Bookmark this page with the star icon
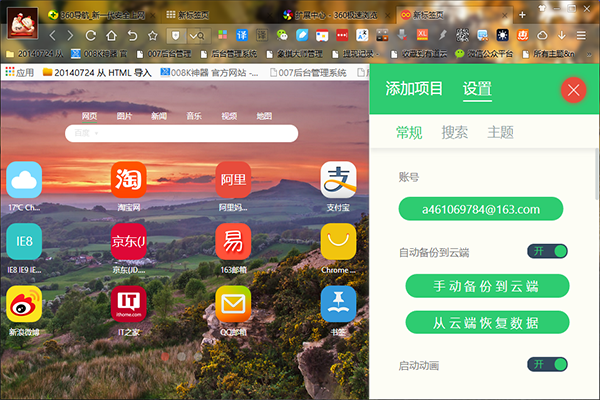Image resolution: width=600 pixels, height=400 pixels. coord(153,36)
